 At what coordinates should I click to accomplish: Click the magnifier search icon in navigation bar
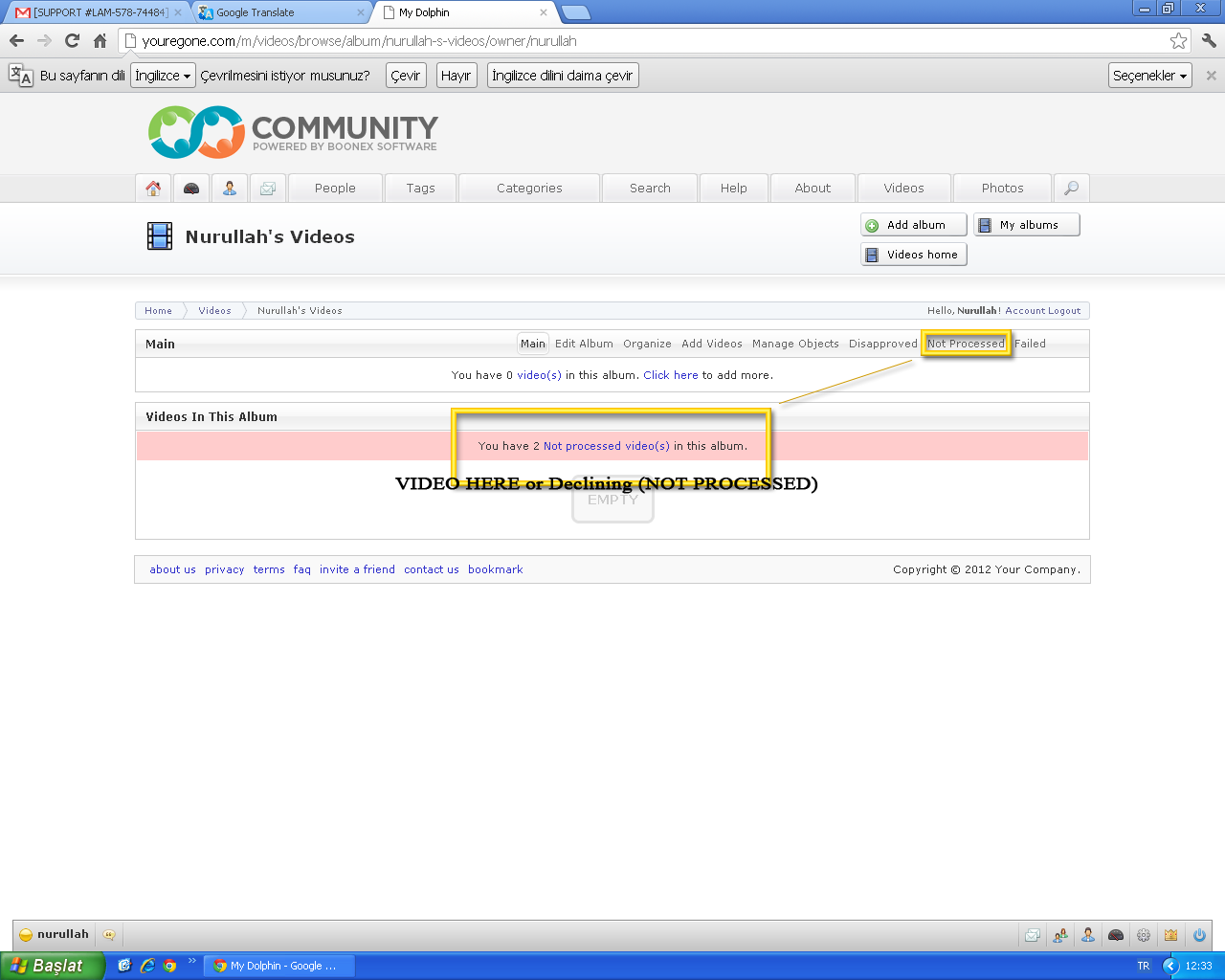pos(1071,189)
